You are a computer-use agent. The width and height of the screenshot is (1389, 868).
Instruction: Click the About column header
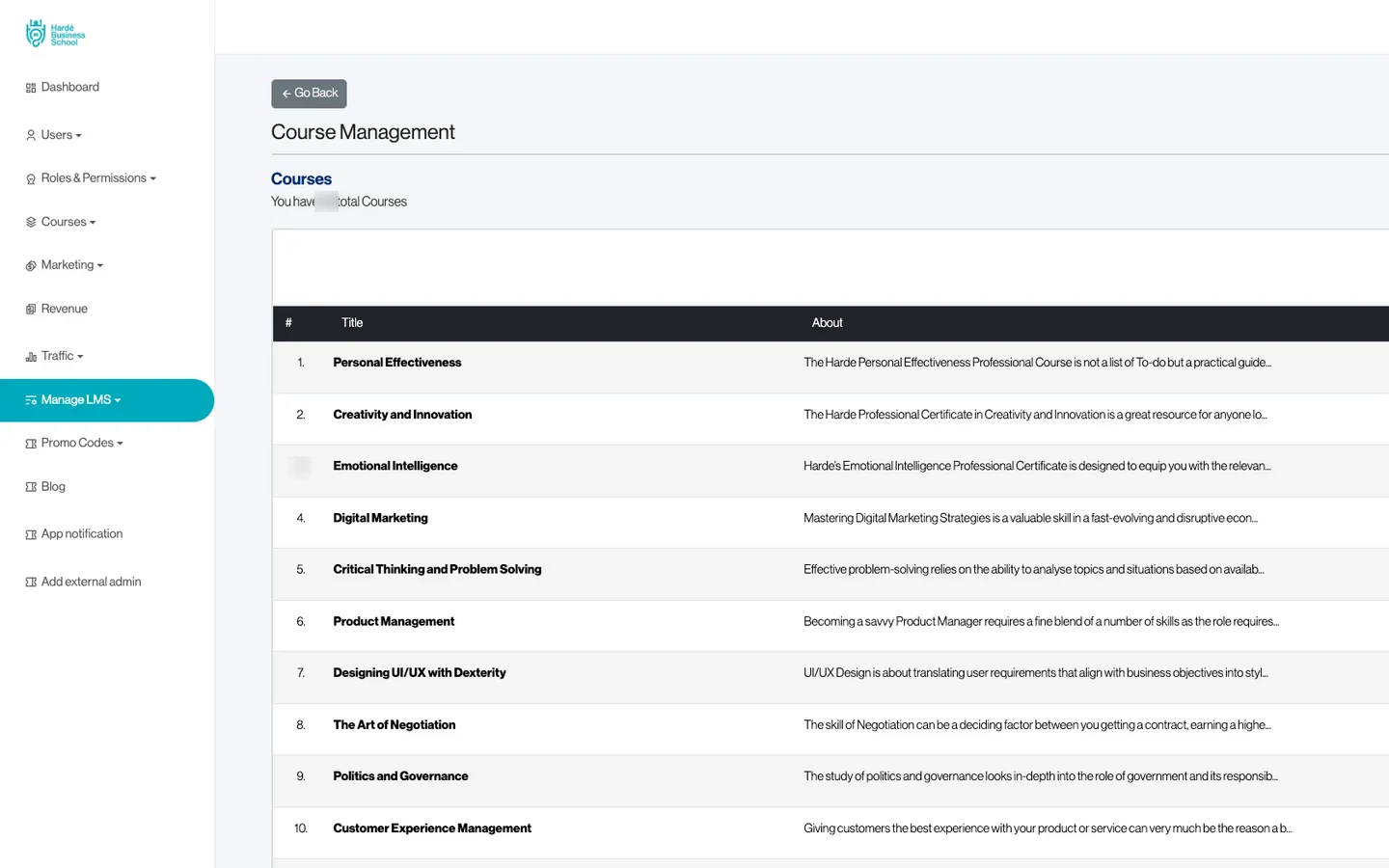pos(827,323)
